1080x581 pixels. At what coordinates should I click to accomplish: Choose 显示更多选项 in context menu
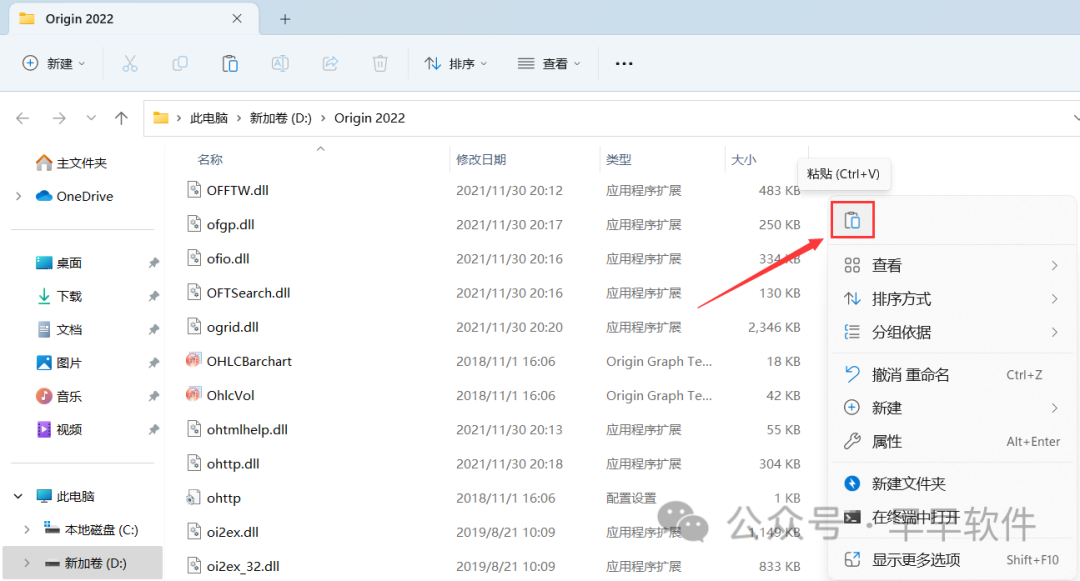[915, 559]
